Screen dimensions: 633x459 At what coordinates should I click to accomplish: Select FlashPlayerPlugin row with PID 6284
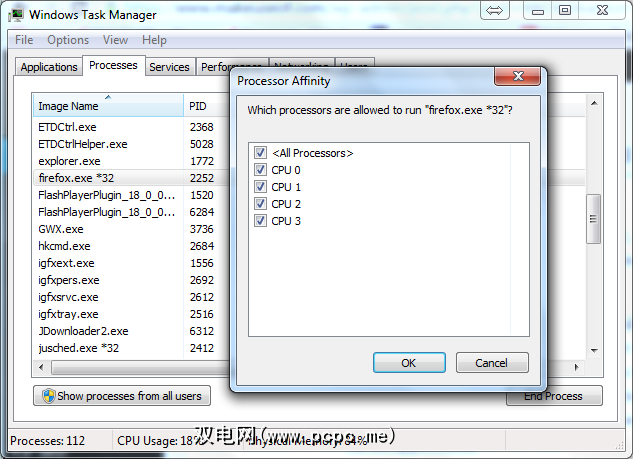pos(131,212)
